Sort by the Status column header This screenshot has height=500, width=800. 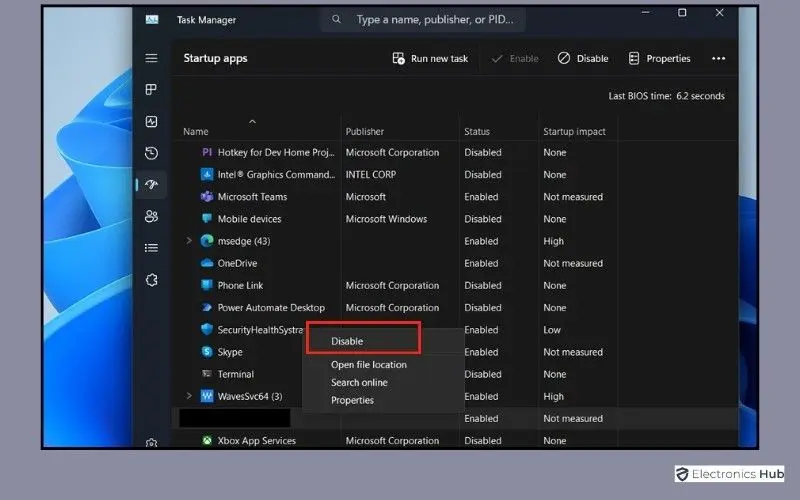pyautogui.click(x=477, y=132)
